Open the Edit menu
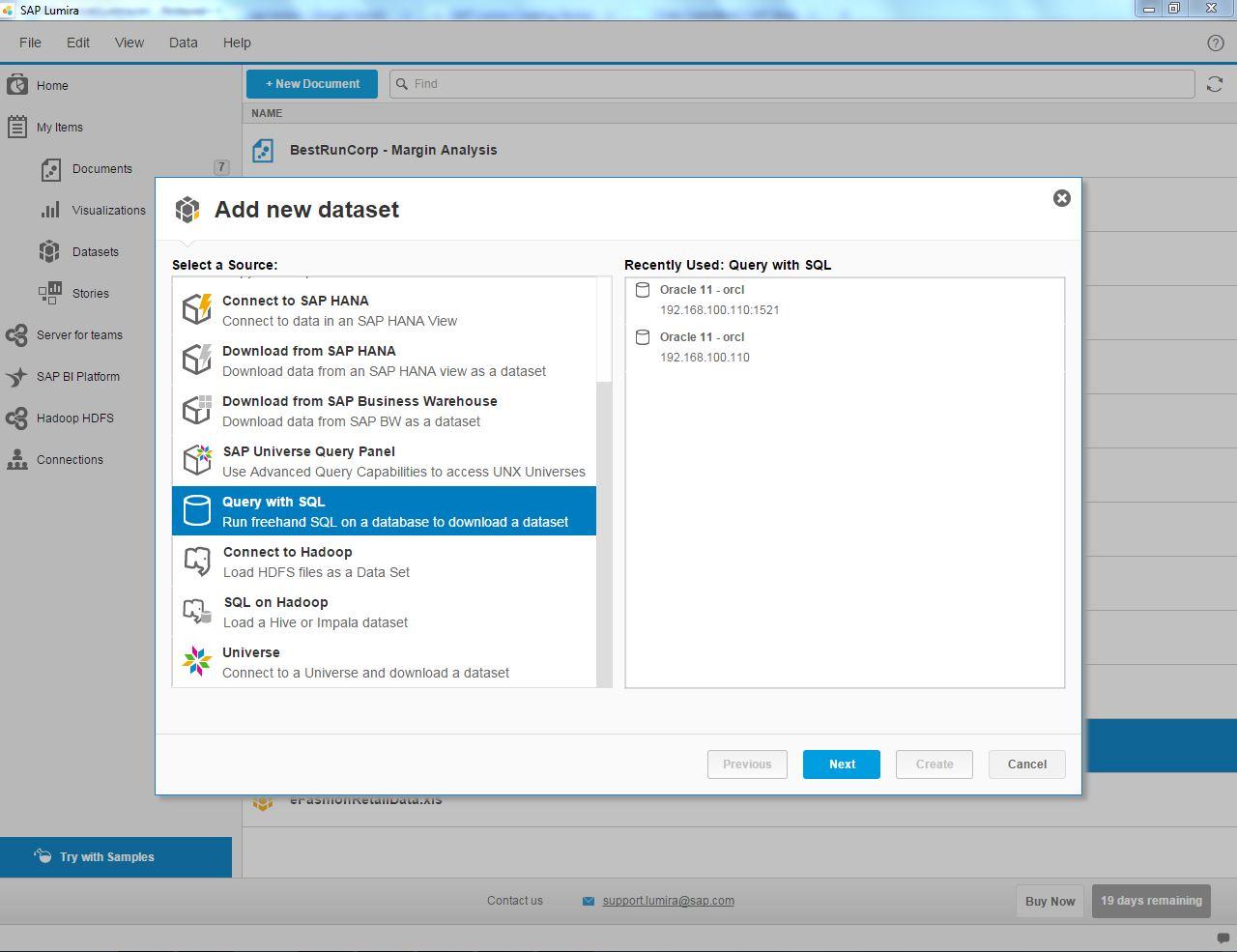1237x952 pixels. (78, 43)
